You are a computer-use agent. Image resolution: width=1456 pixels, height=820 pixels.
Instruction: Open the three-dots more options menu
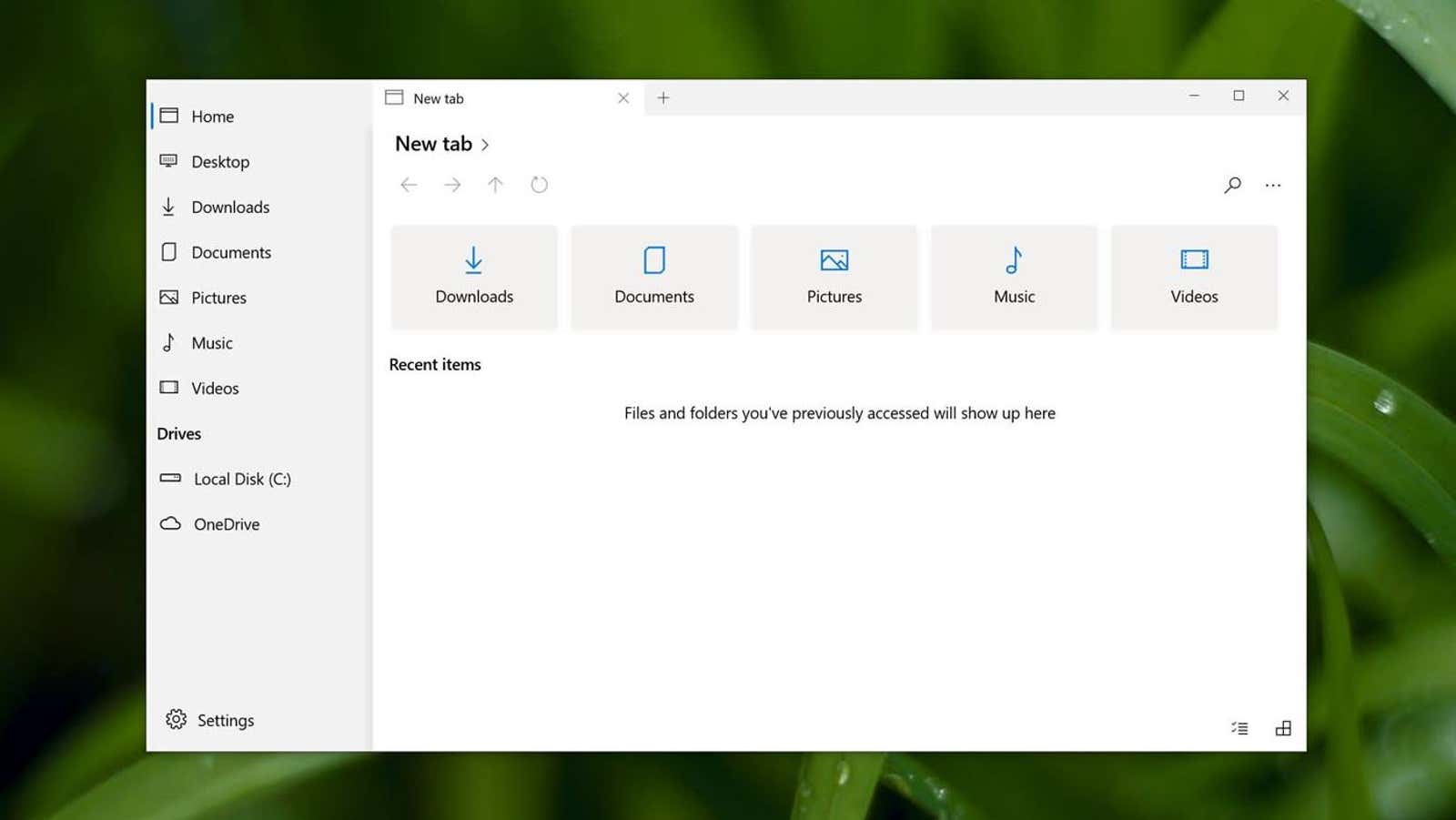tap(1273, 186)
